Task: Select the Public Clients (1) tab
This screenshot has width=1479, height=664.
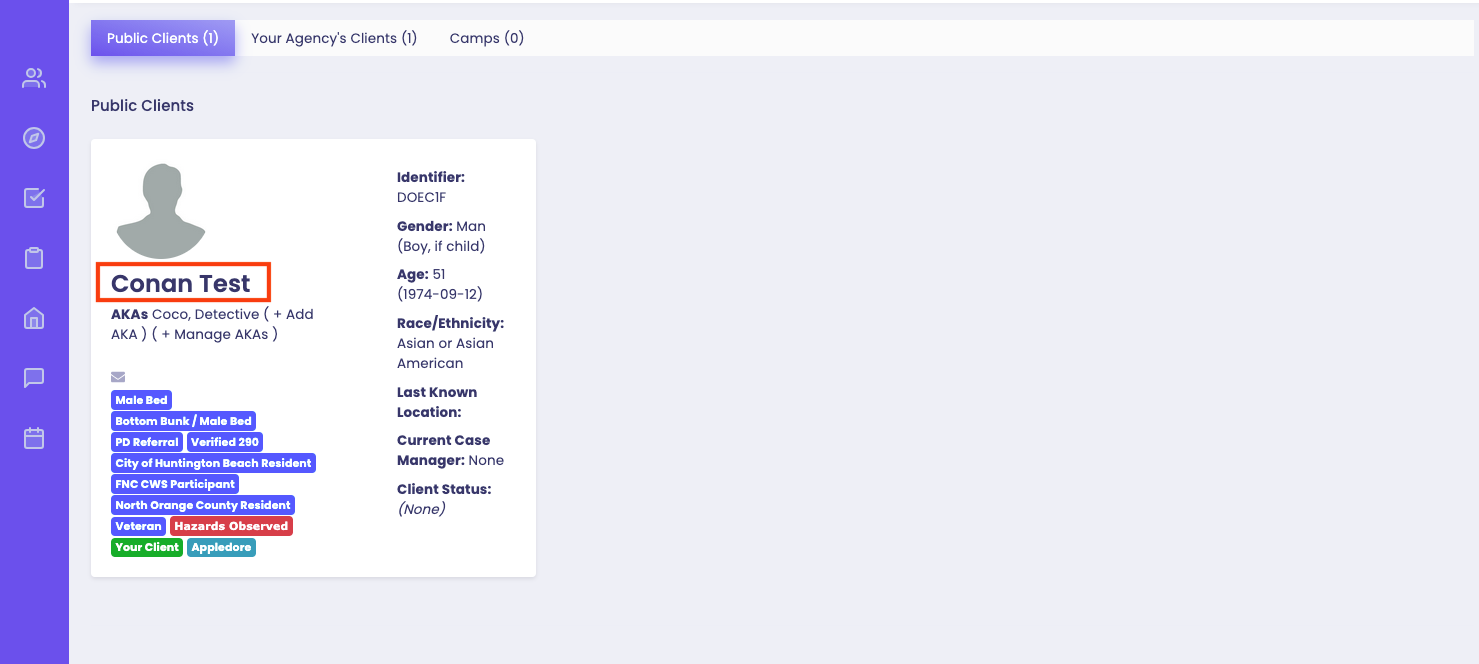Action: coord(162,38)
